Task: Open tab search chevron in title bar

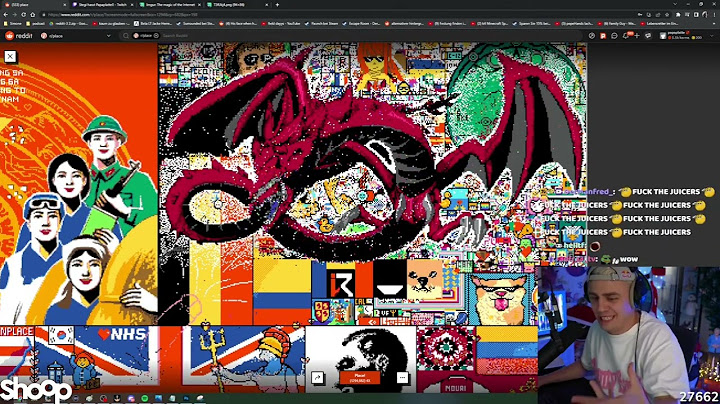Action: [675, 4]
